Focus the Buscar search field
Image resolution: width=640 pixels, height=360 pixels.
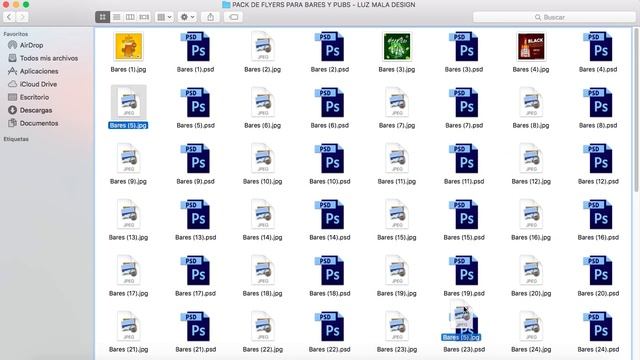[554, 17]
